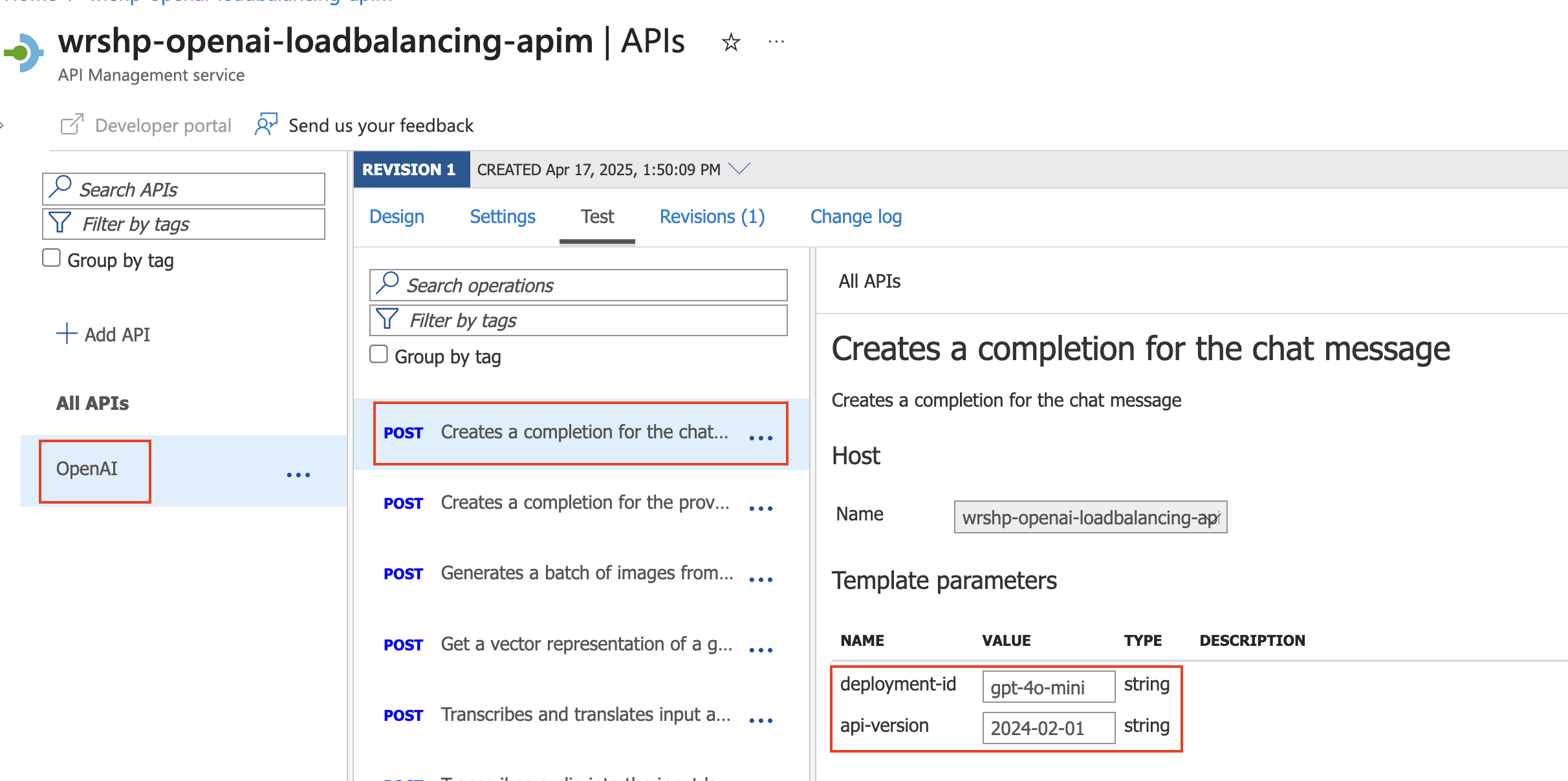Click Send us your feedback
This screenshot has height=781, width=1568.
(x=381, y=125)
